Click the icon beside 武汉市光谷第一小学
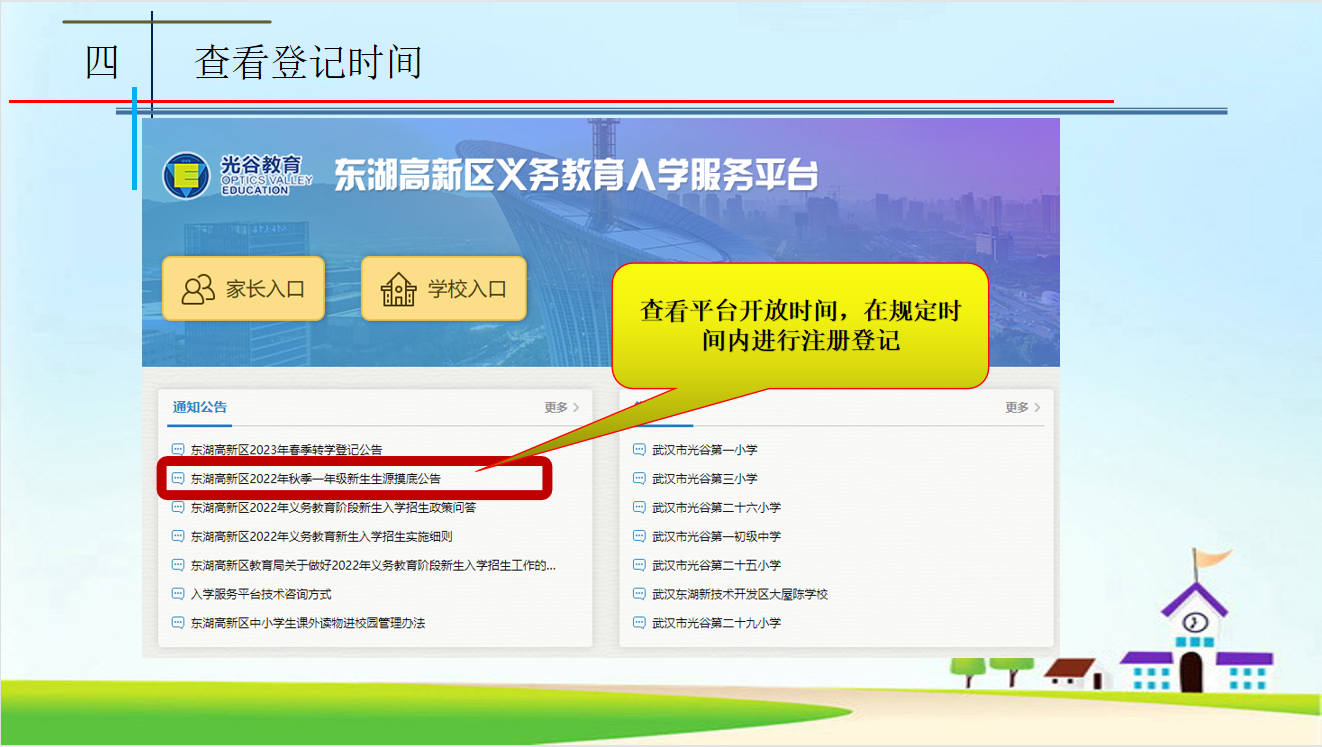 640,450
